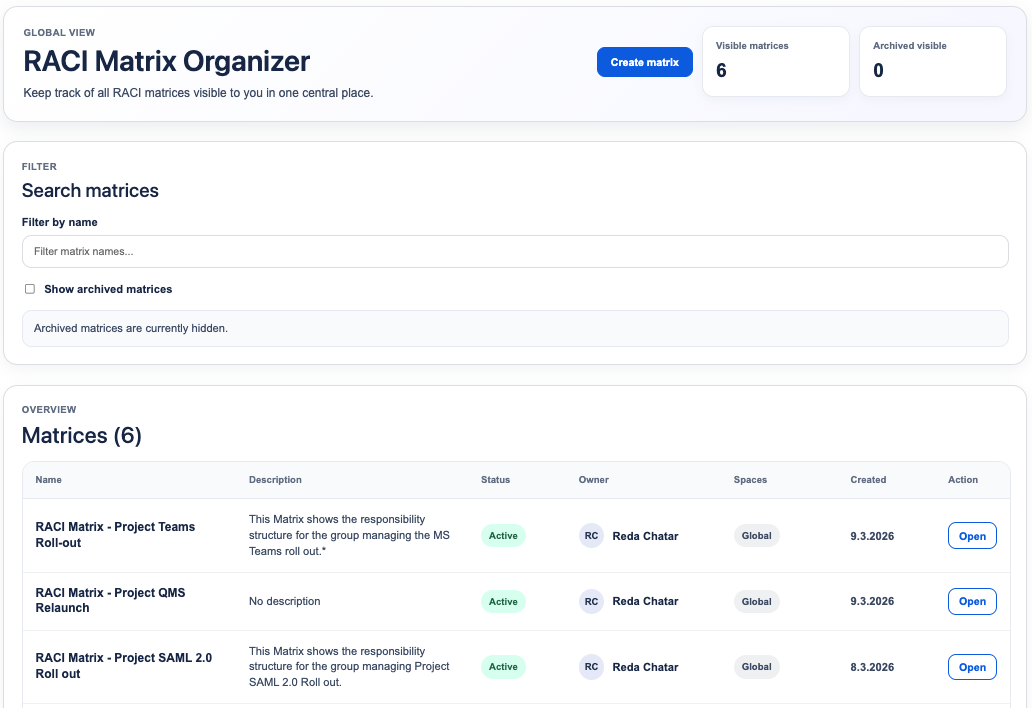Enable the Show archived matrices checkbox
Viewport: 1032px width, 708px height.
(30, 288)
